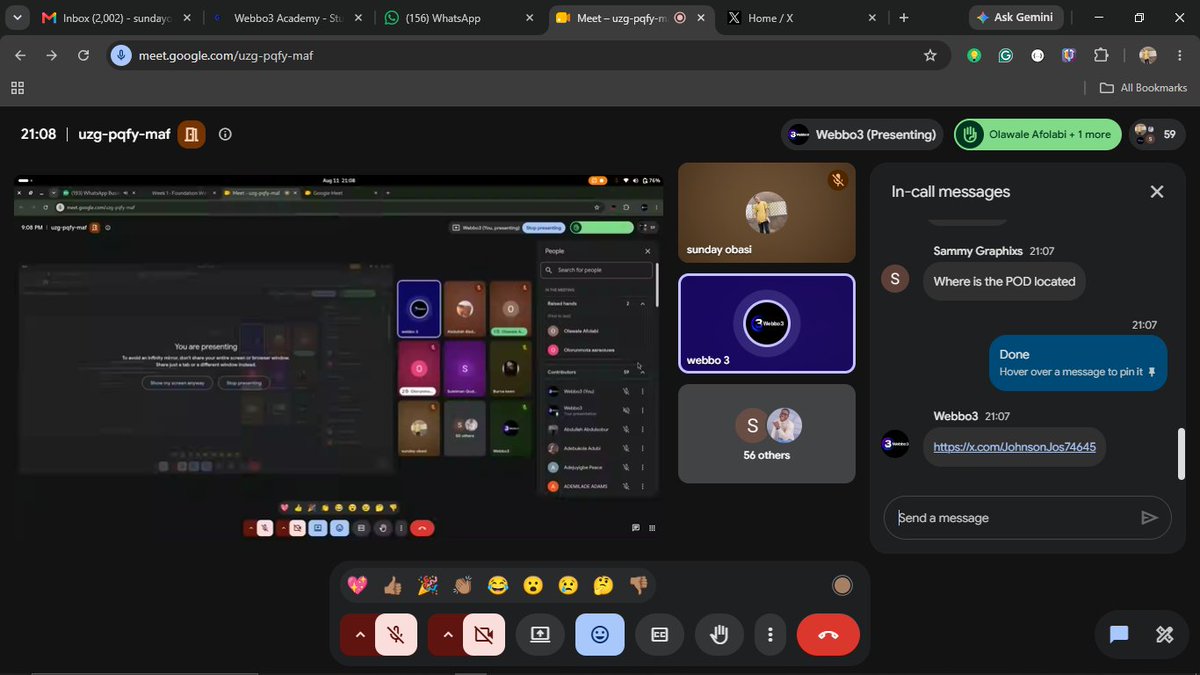Click the Webbo3 (Presenting) chip
Screen dimensions: 1200x675
coord(863,134)
